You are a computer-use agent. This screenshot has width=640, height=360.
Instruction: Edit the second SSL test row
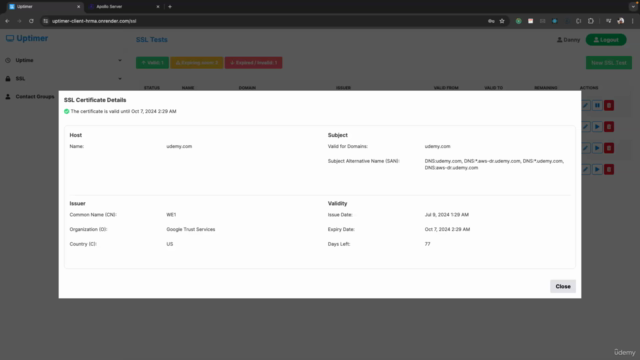[586, 127]
